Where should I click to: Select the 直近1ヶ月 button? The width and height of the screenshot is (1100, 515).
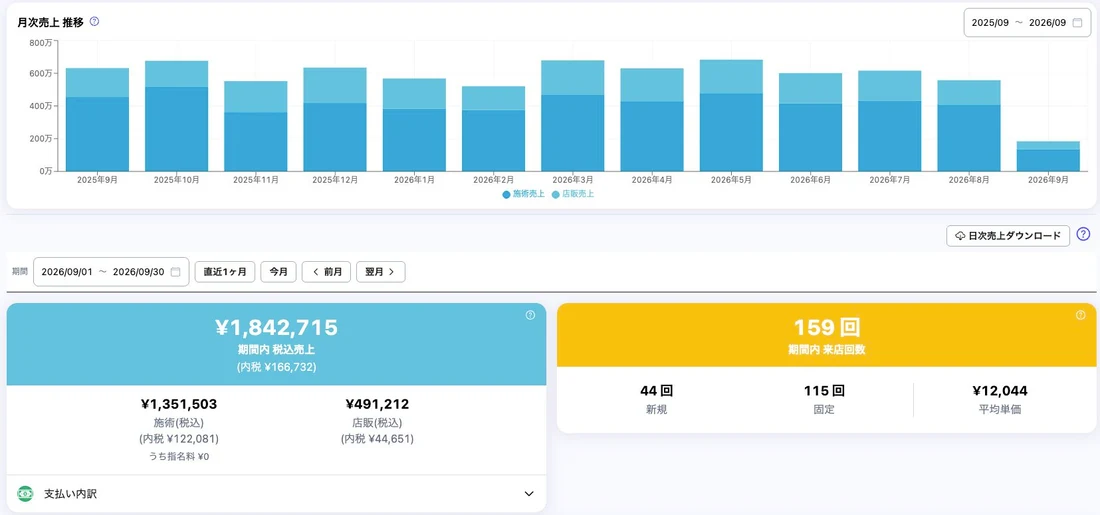pos(224,272)
